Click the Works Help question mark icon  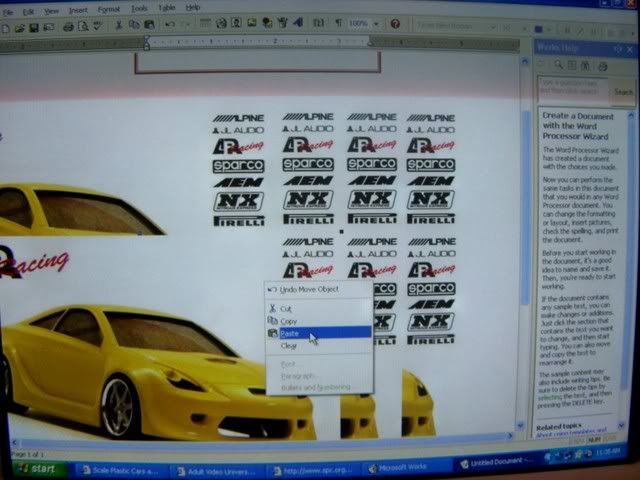(x=395, y=24)
